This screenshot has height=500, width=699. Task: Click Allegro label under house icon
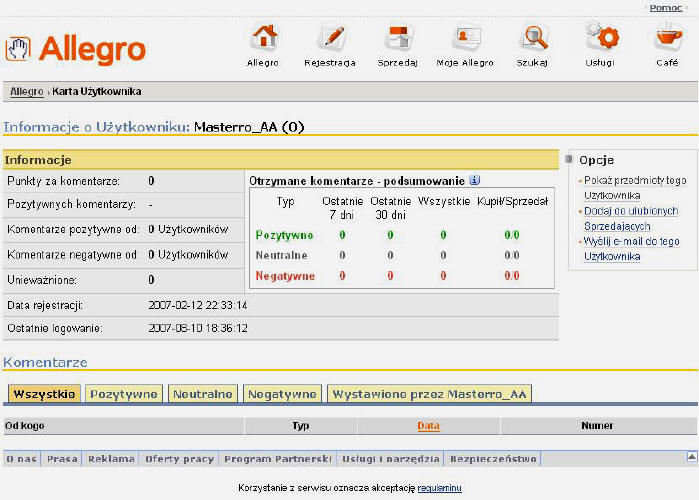click(263, 63)
